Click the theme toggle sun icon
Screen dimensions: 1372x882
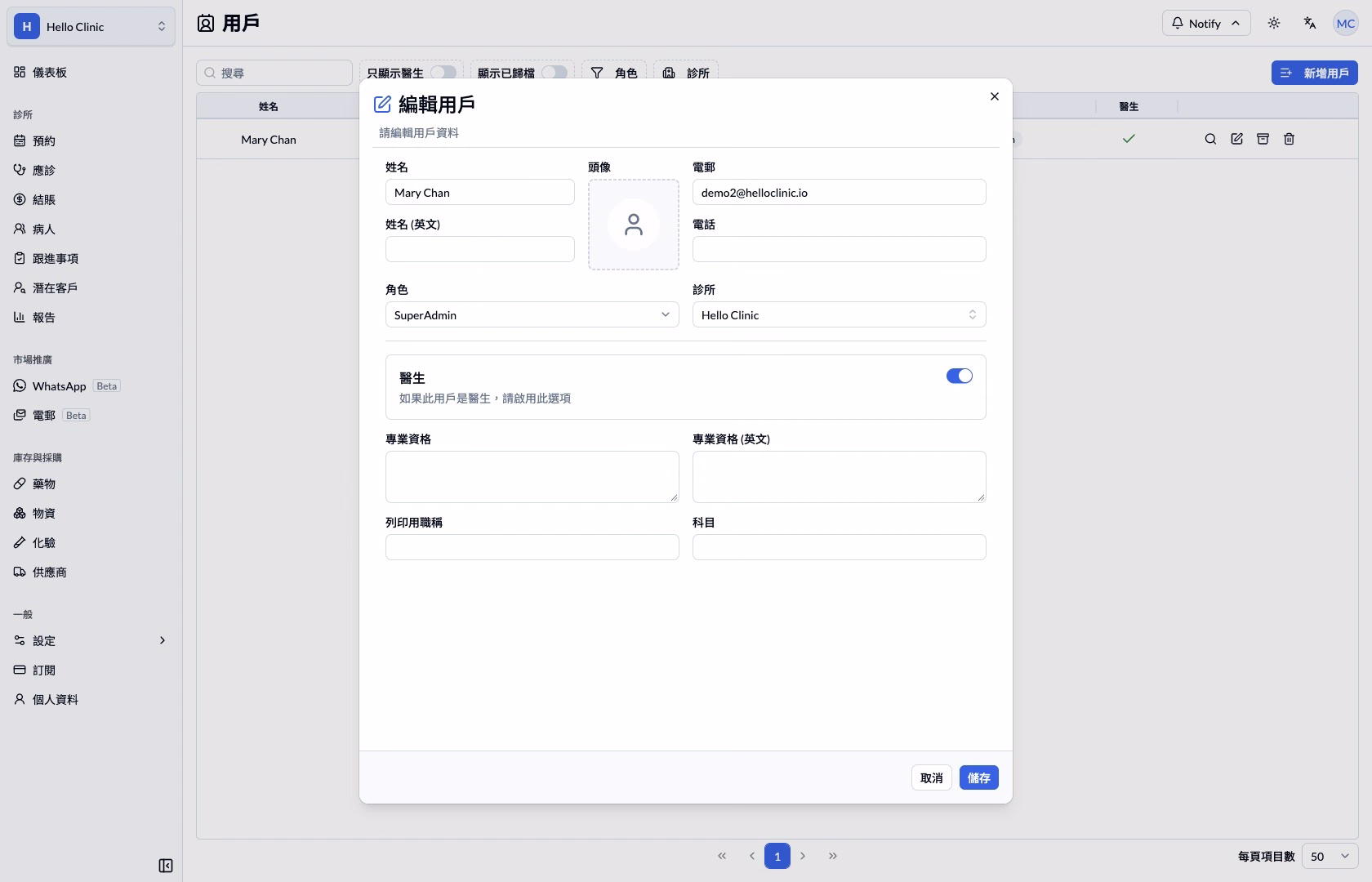1274,23
